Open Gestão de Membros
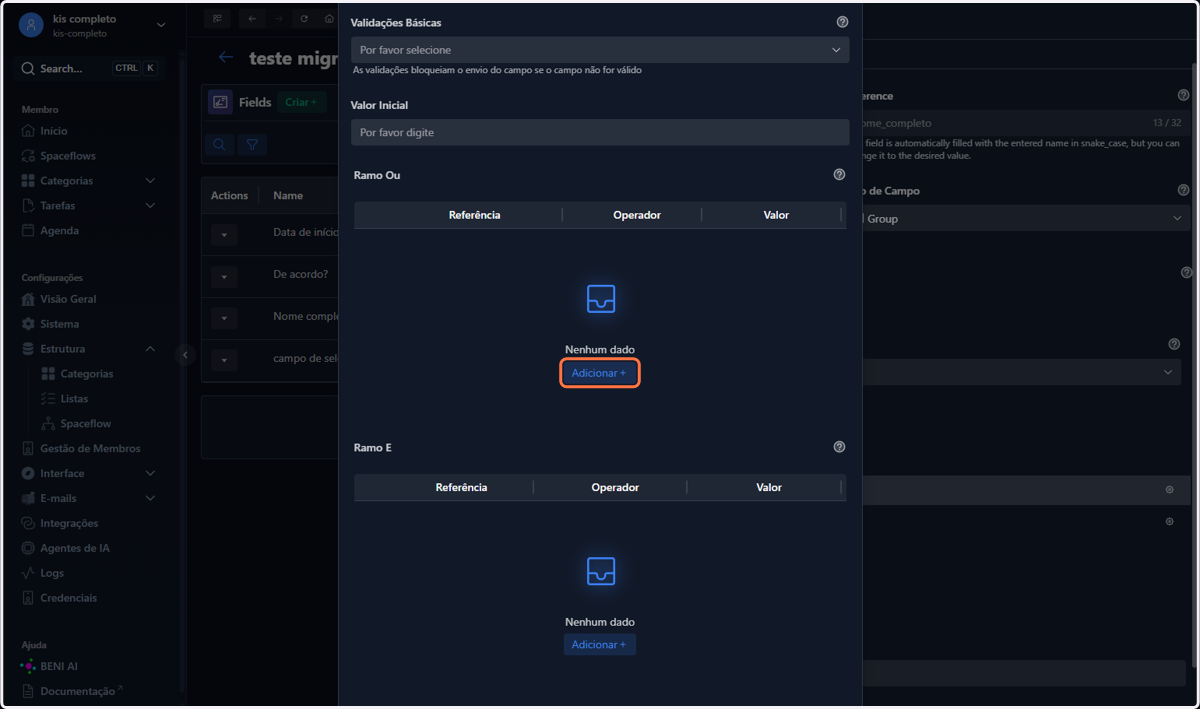This screenshot has height=709, width=1200. (x=89, y=448)
